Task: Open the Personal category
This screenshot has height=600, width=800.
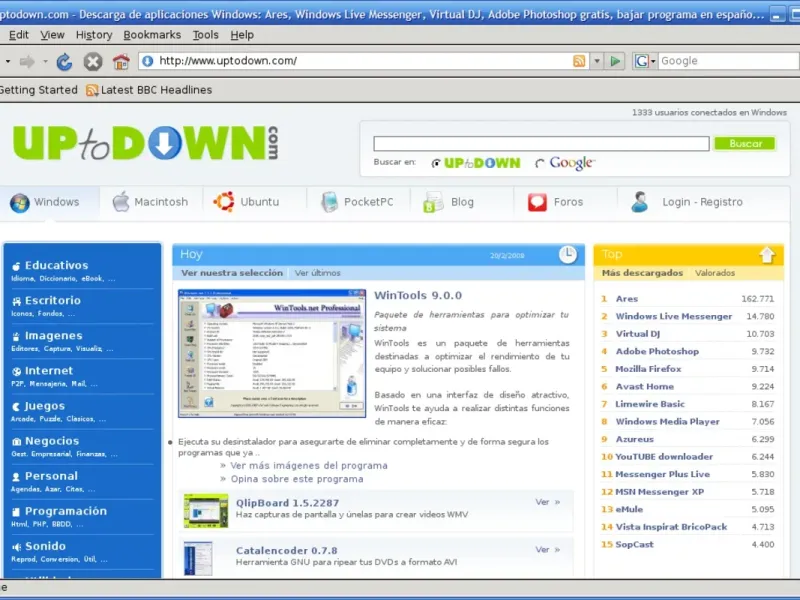Action: pyautogui.click(x=52, y=476)
